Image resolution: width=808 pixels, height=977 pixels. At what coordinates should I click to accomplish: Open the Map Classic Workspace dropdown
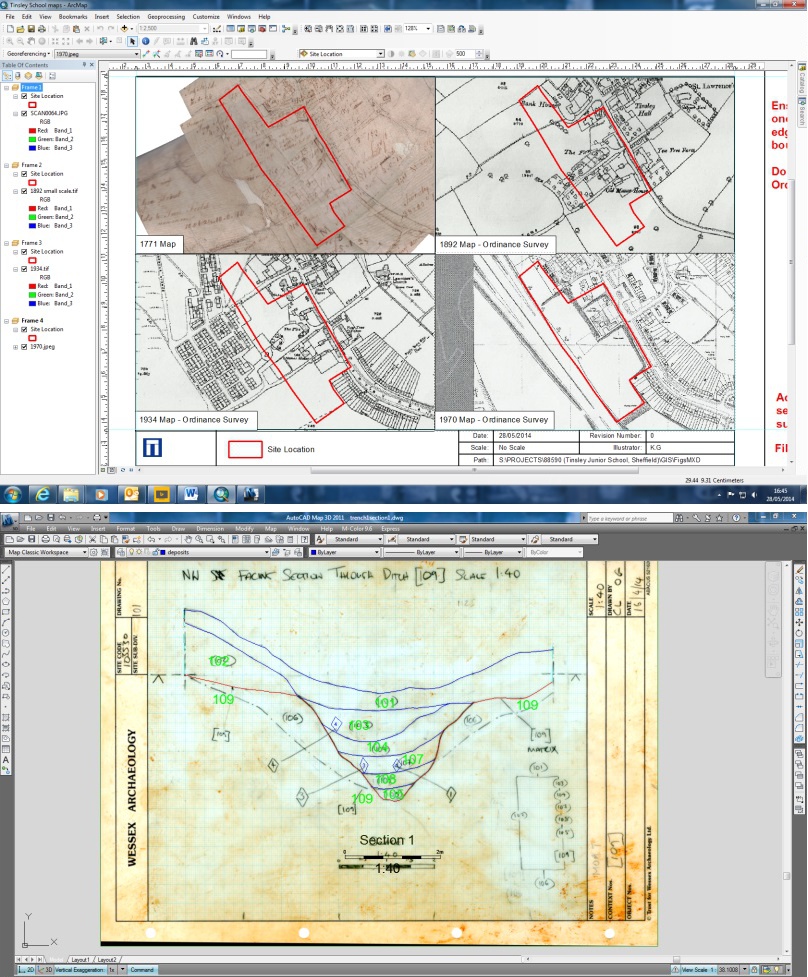coord(82,551)
